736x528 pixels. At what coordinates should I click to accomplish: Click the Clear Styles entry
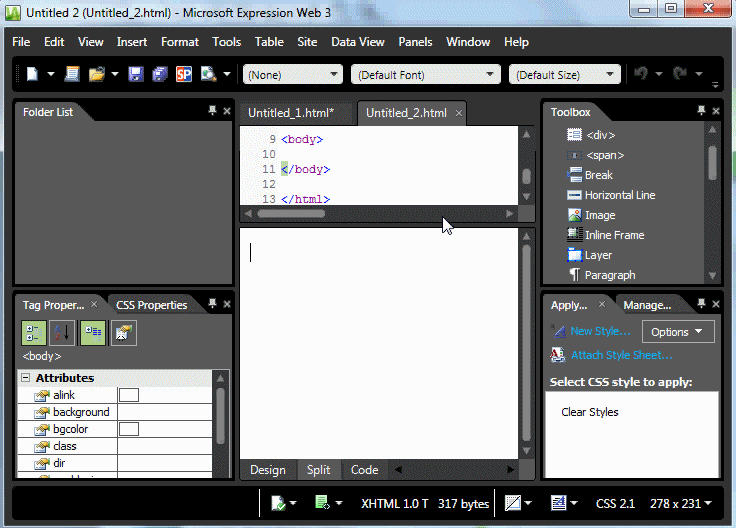590,412
